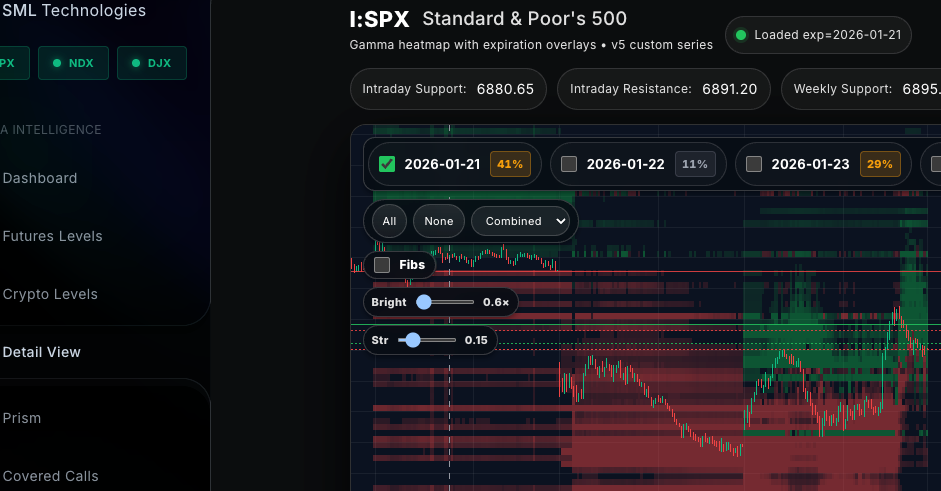Click the 0.6× brightness value
The height and width of the screenshot is (491, 941).
click(496, 302)
